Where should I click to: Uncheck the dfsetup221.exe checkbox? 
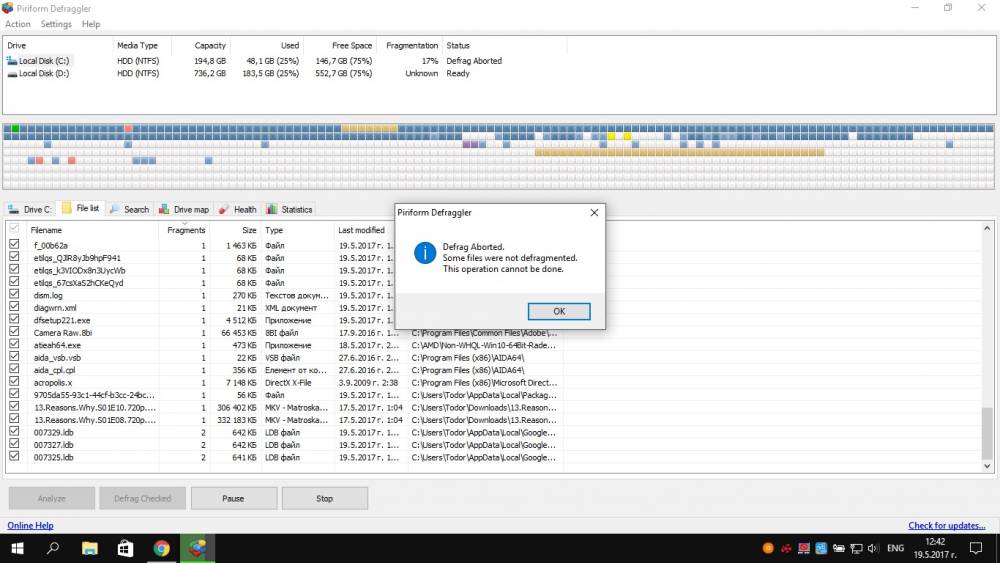click(14, 319)
